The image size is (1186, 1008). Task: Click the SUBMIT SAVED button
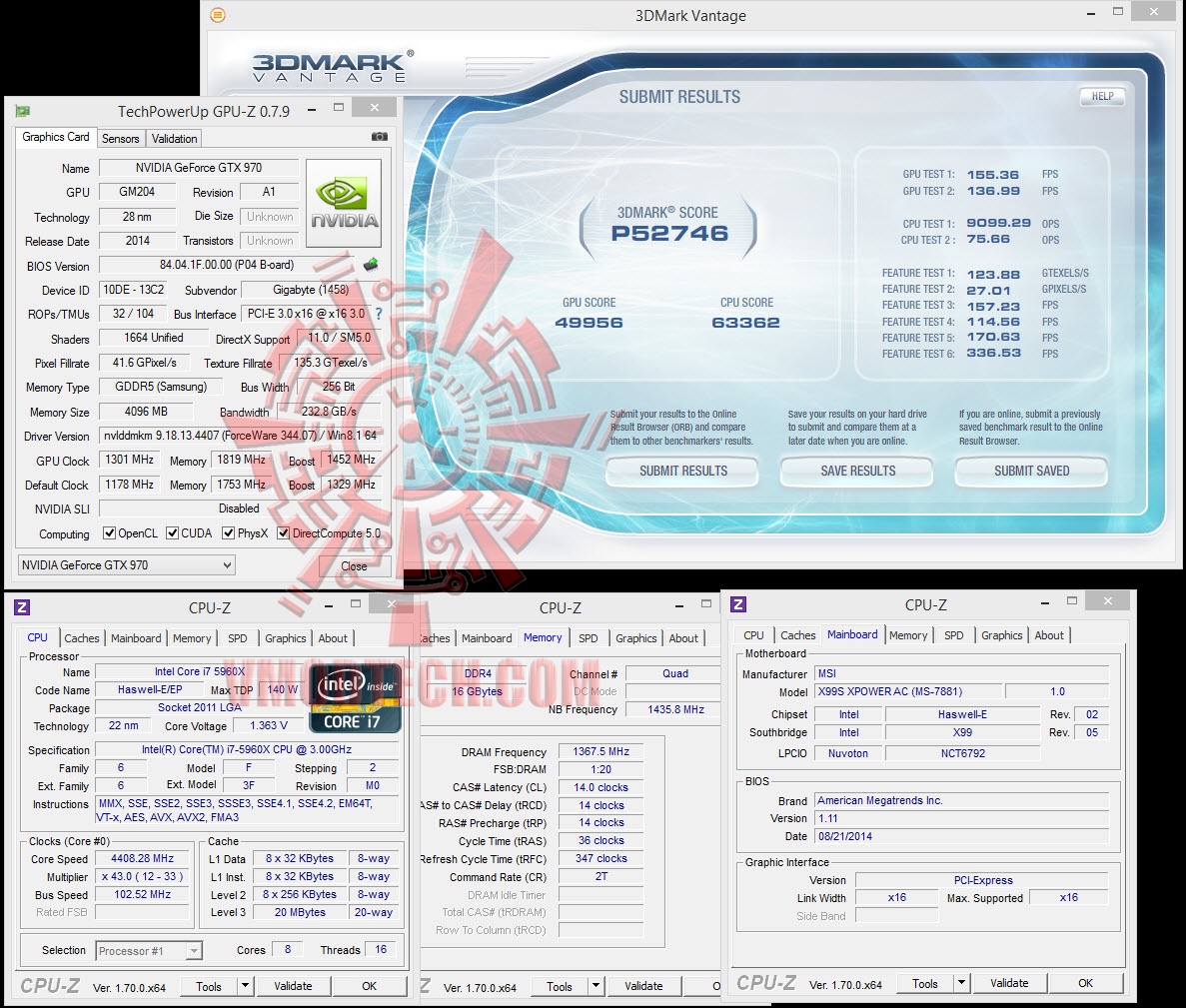click(1032, 472)
